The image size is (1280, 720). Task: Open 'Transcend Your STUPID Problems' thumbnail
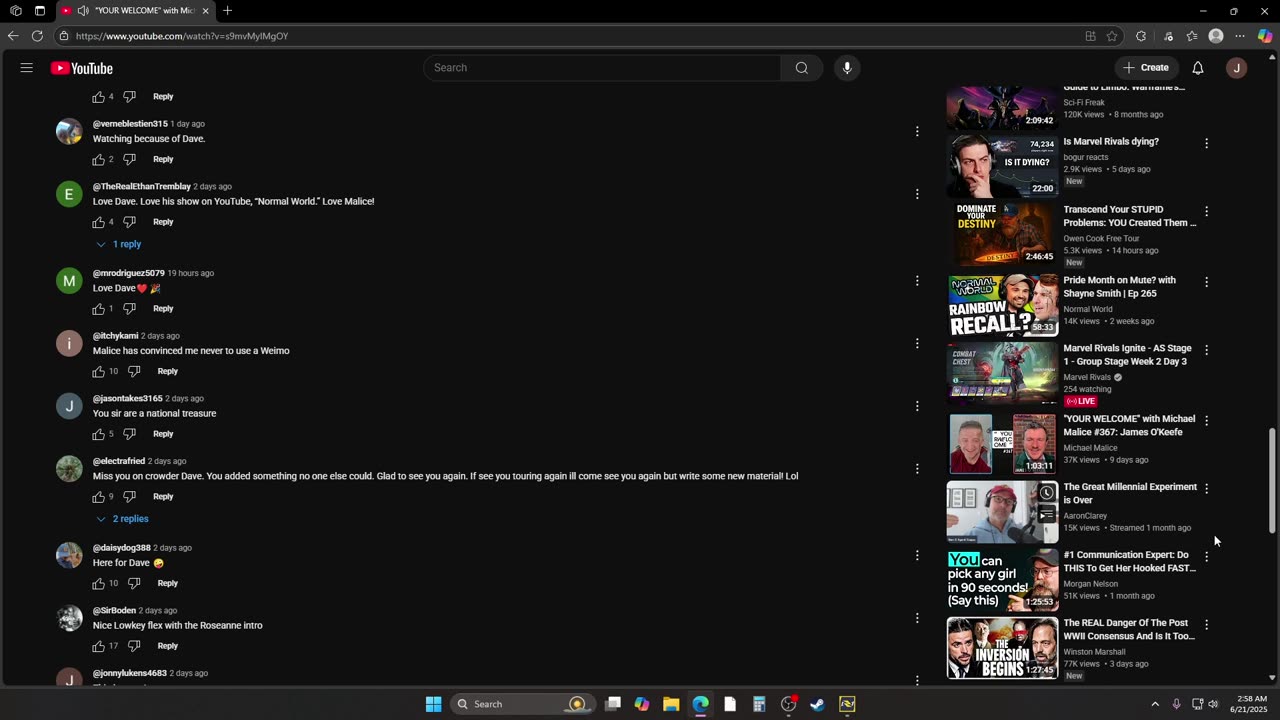coord(1003,233)
